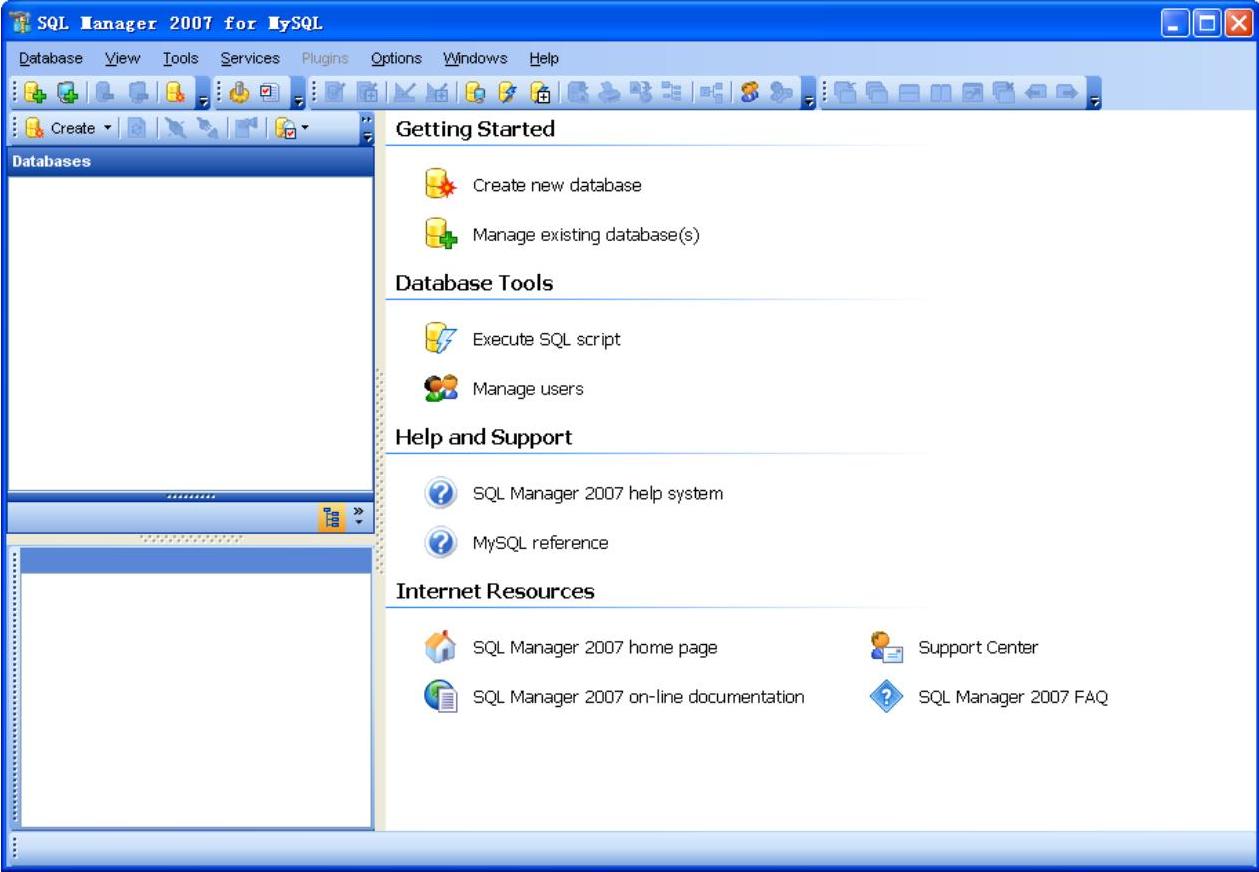Expand the lock-and-check icon dropdown arrow
Image resolution: width=1259 pixels, height=872 pixels.
click(305, 128)
